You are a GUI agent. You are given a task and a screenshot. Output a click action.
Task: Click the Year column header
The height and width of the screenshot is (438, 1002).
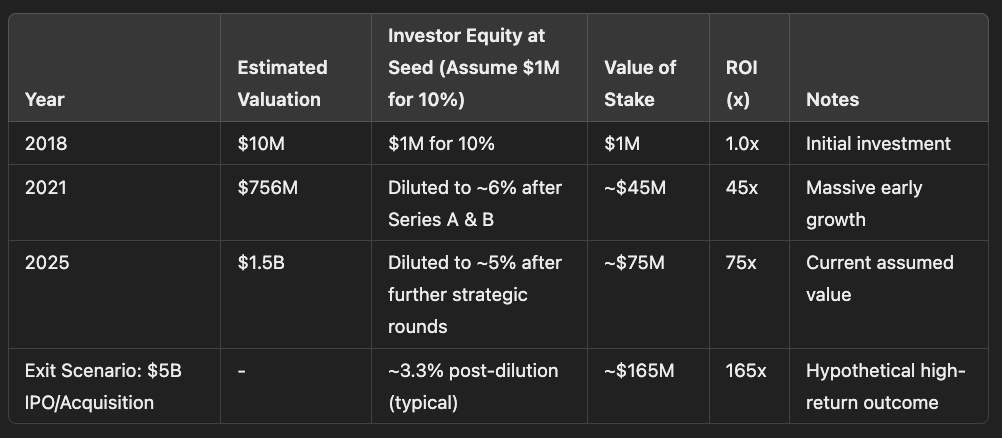tap(44, 100)
